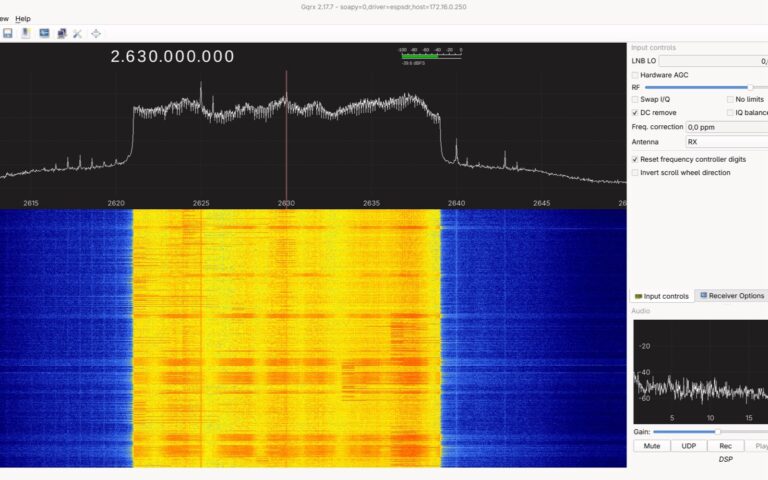Click the LNB LO input field
Image resolution: width=768 pixels, height=480 pixels.
coord(713,61)
